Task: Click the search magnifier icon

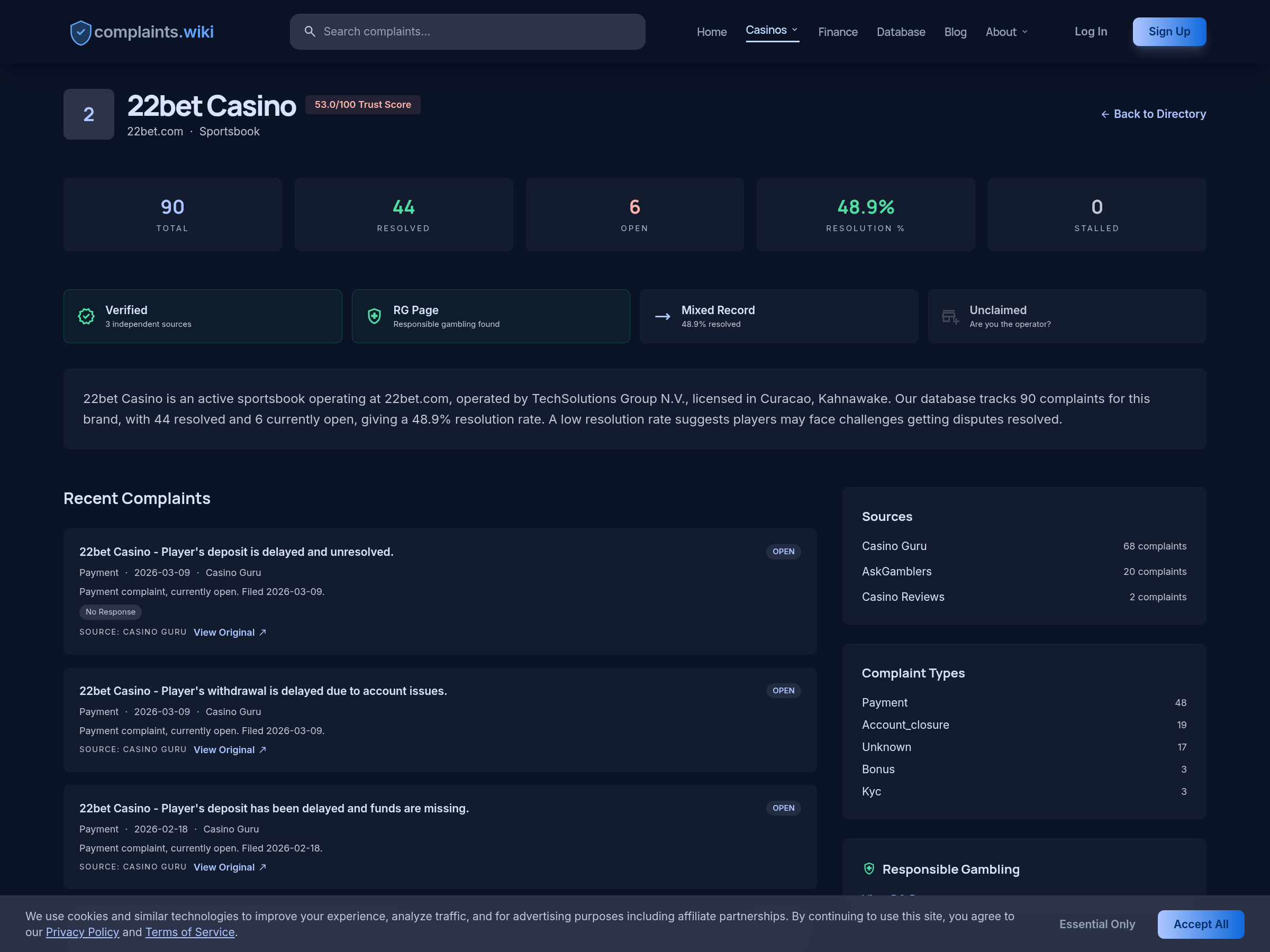Action: click(310, 32)
